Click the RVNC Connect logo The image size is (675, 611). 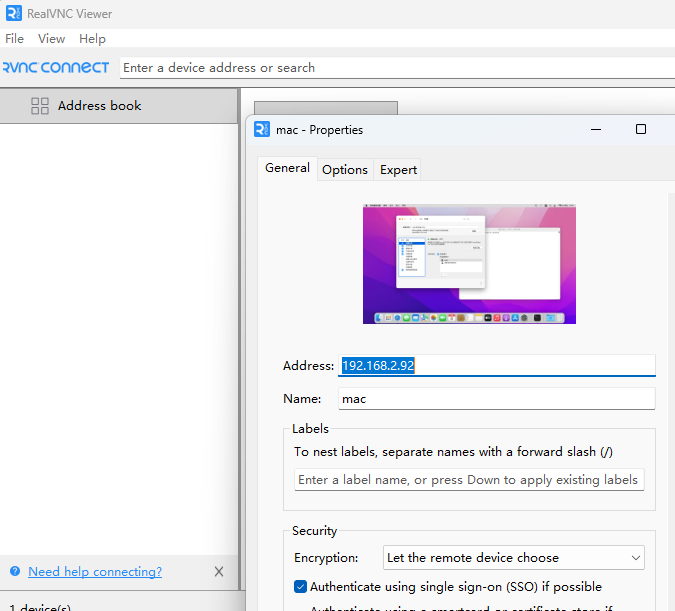[55, 68]
